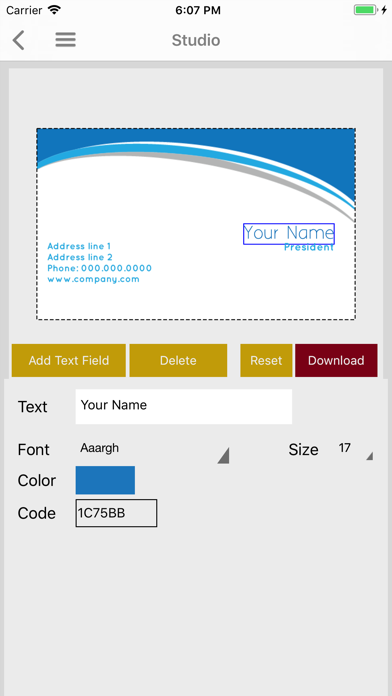
Task: Download the business card
Action: 336,360
